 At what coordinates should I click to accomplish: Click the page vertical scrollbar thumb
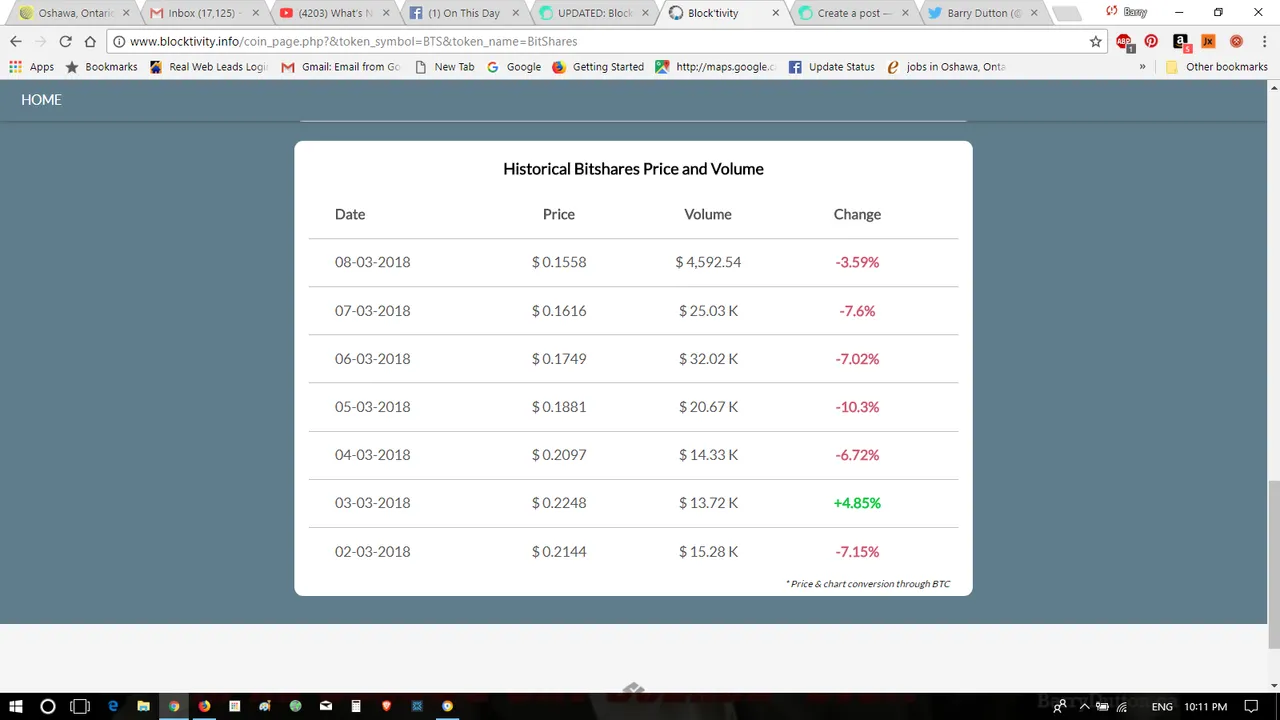1273,564
